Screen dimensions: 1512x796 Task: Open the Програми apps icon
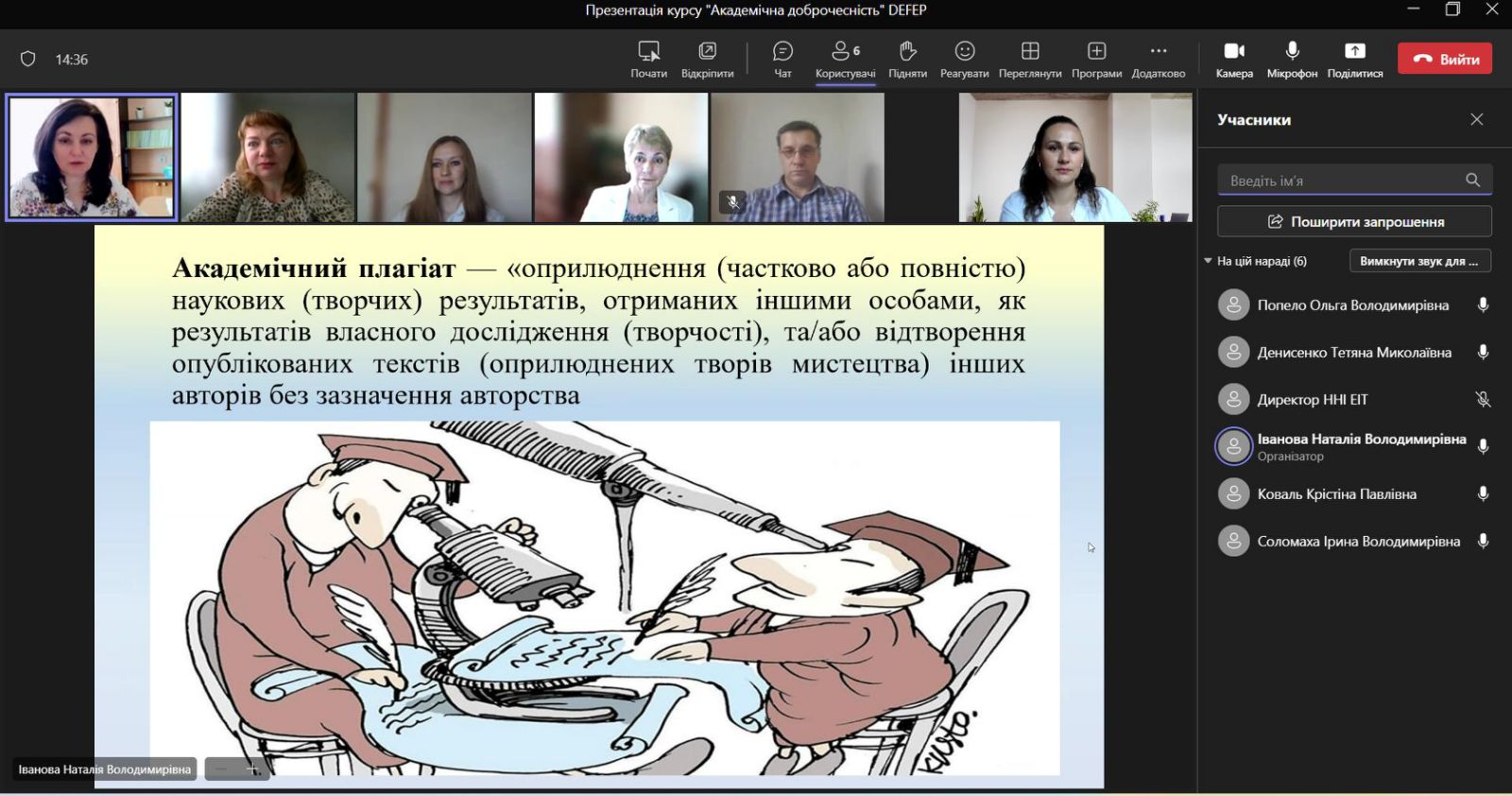coord(1096,59)
